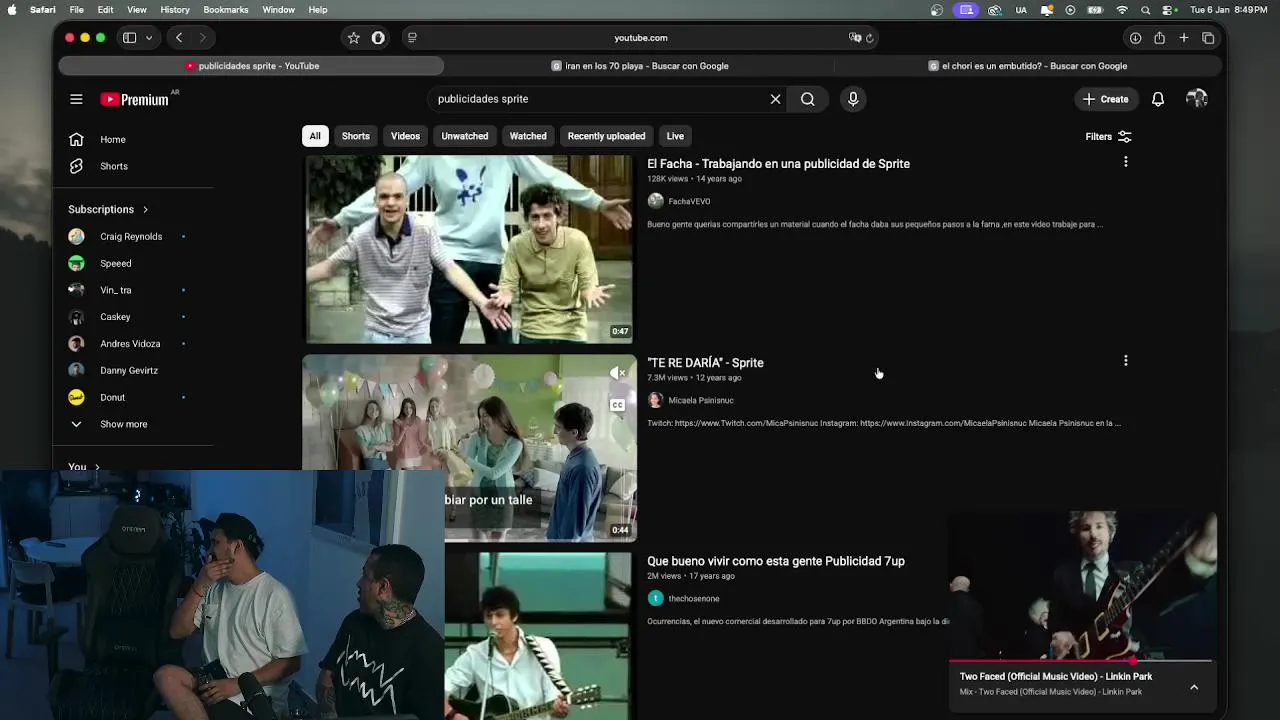Open more options for El Facha video

(1125, 162)
